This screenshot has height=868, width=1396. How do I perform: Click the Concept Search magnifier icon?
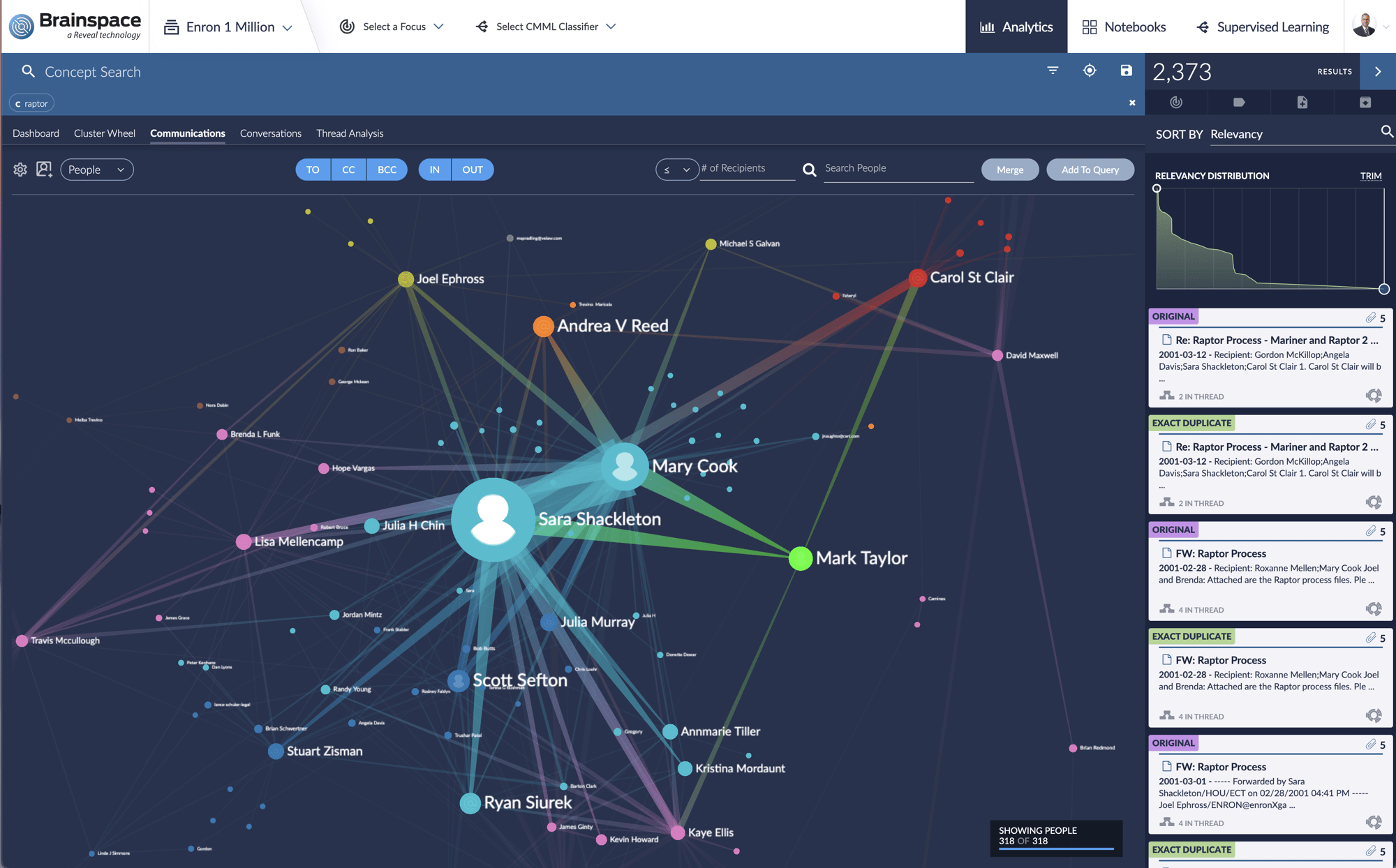coord(29,71)
